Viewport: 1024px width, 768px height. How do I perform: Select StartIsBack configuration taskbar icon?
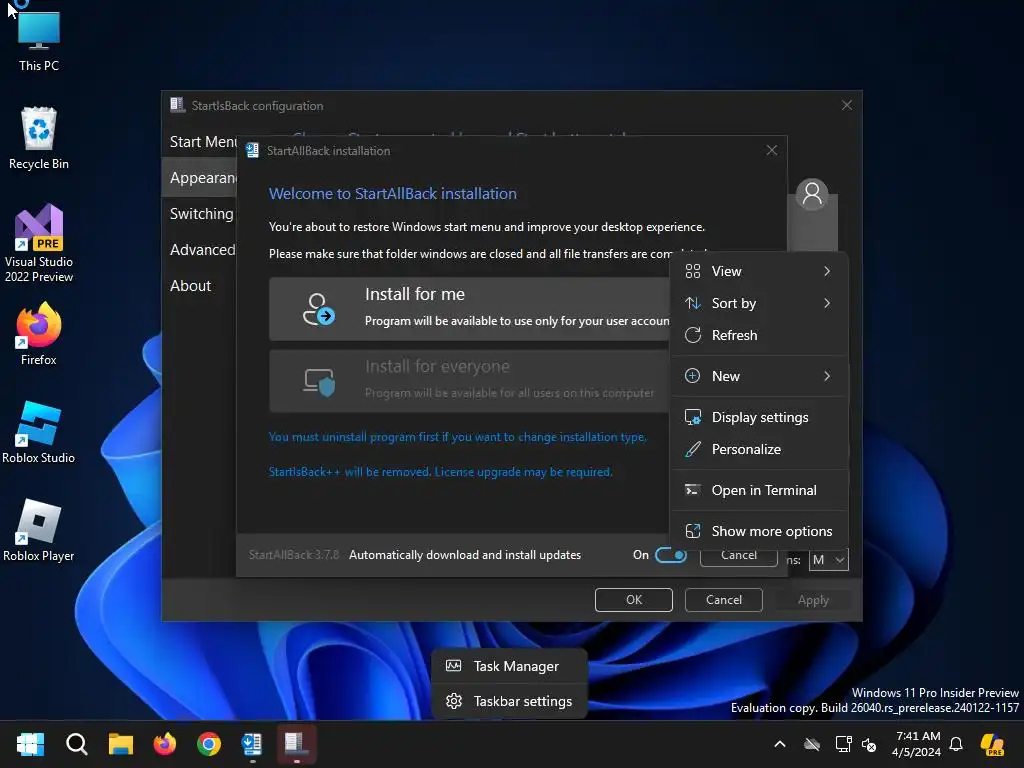296,744
